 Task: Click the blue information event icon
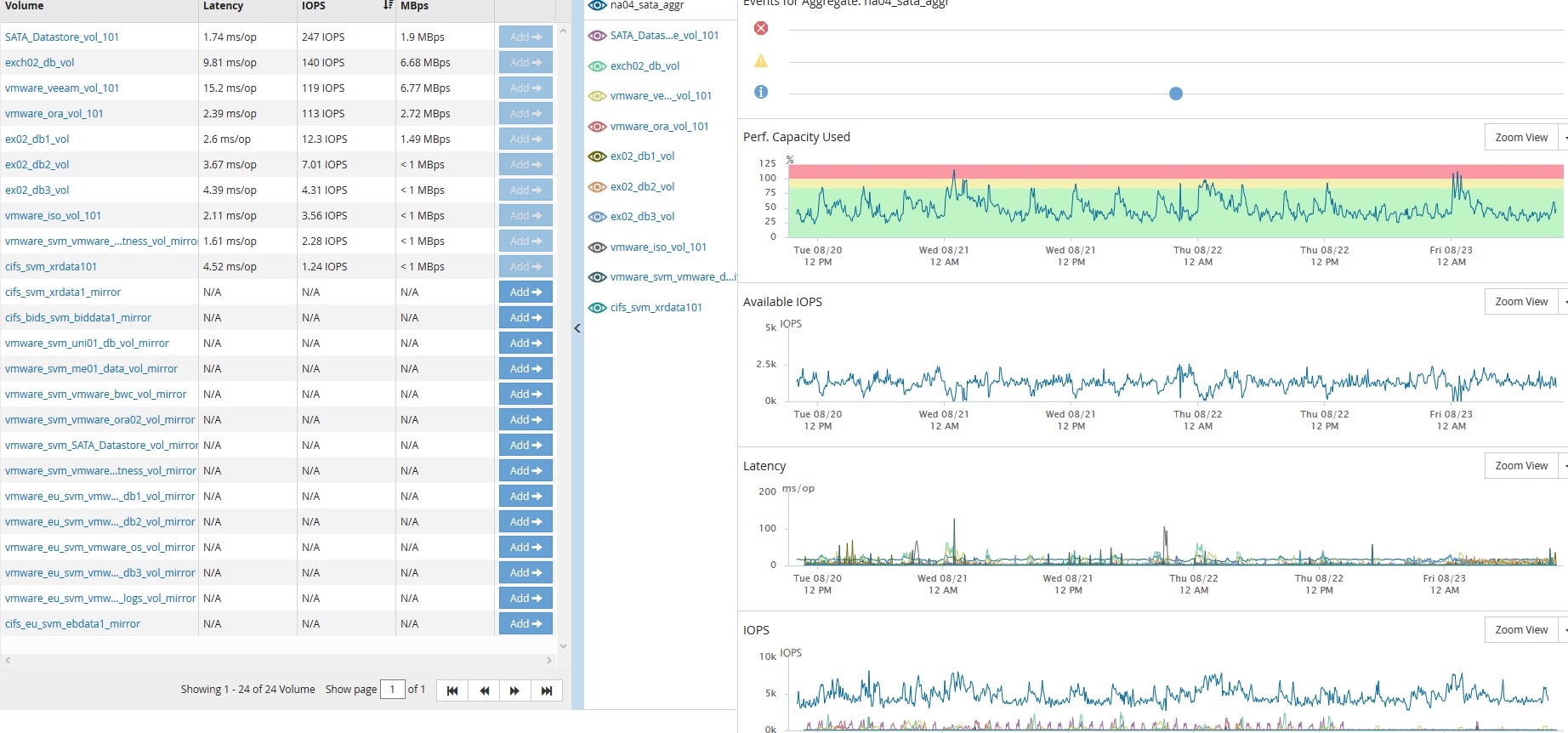[x=761, y=92]
